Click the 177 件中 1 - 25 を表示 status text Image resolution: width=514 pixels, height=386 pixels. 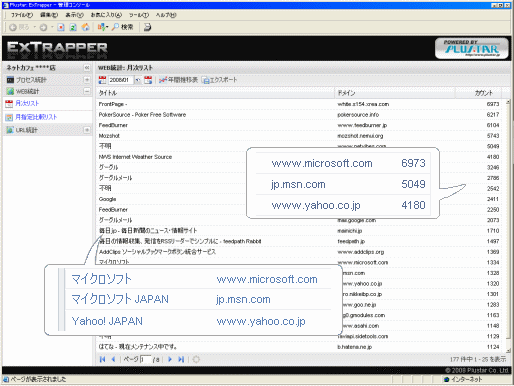click(x=478, y=359)
